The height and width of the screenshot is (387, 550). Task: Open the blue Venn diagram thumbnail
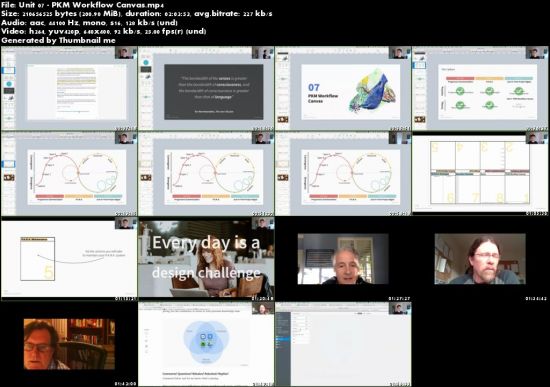pyautogui.click(x=206, y=344)
